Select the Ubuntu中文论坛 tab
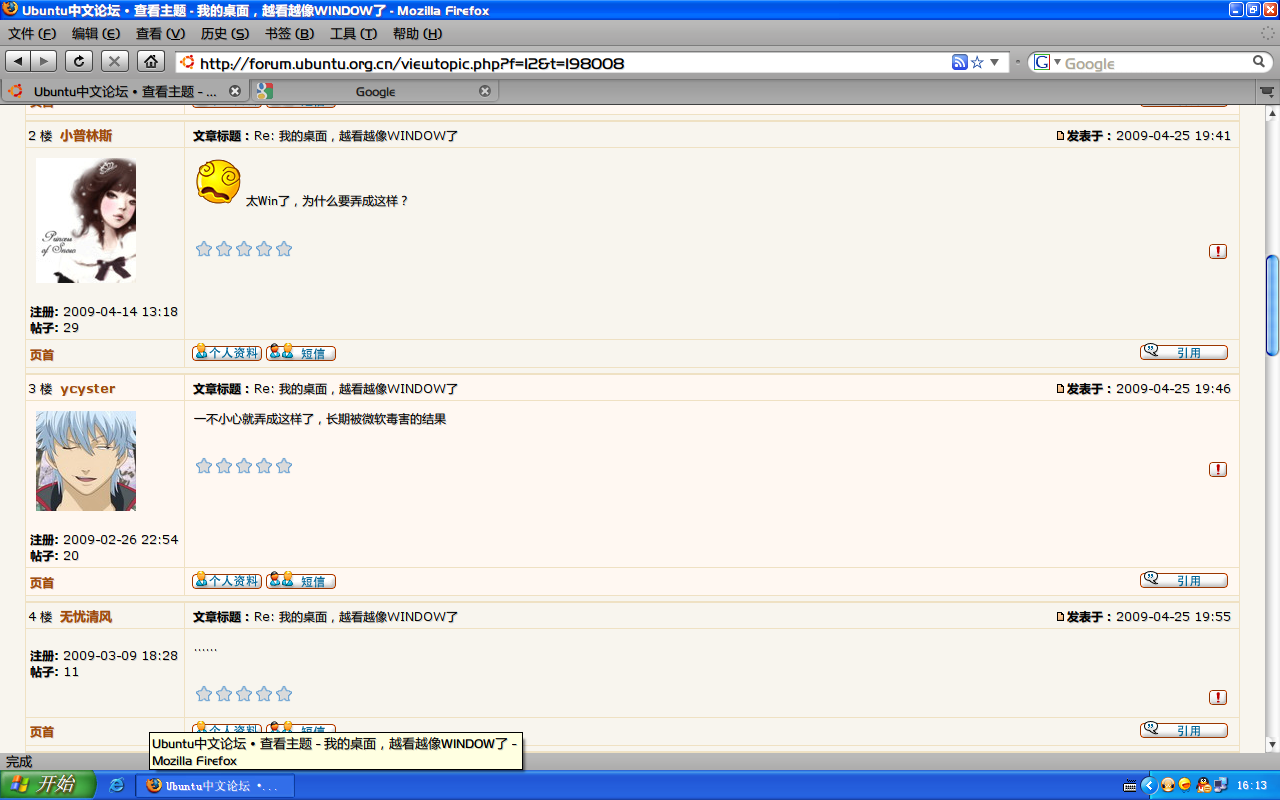The height and width of the screenshot is (800, 1280). 125,91
